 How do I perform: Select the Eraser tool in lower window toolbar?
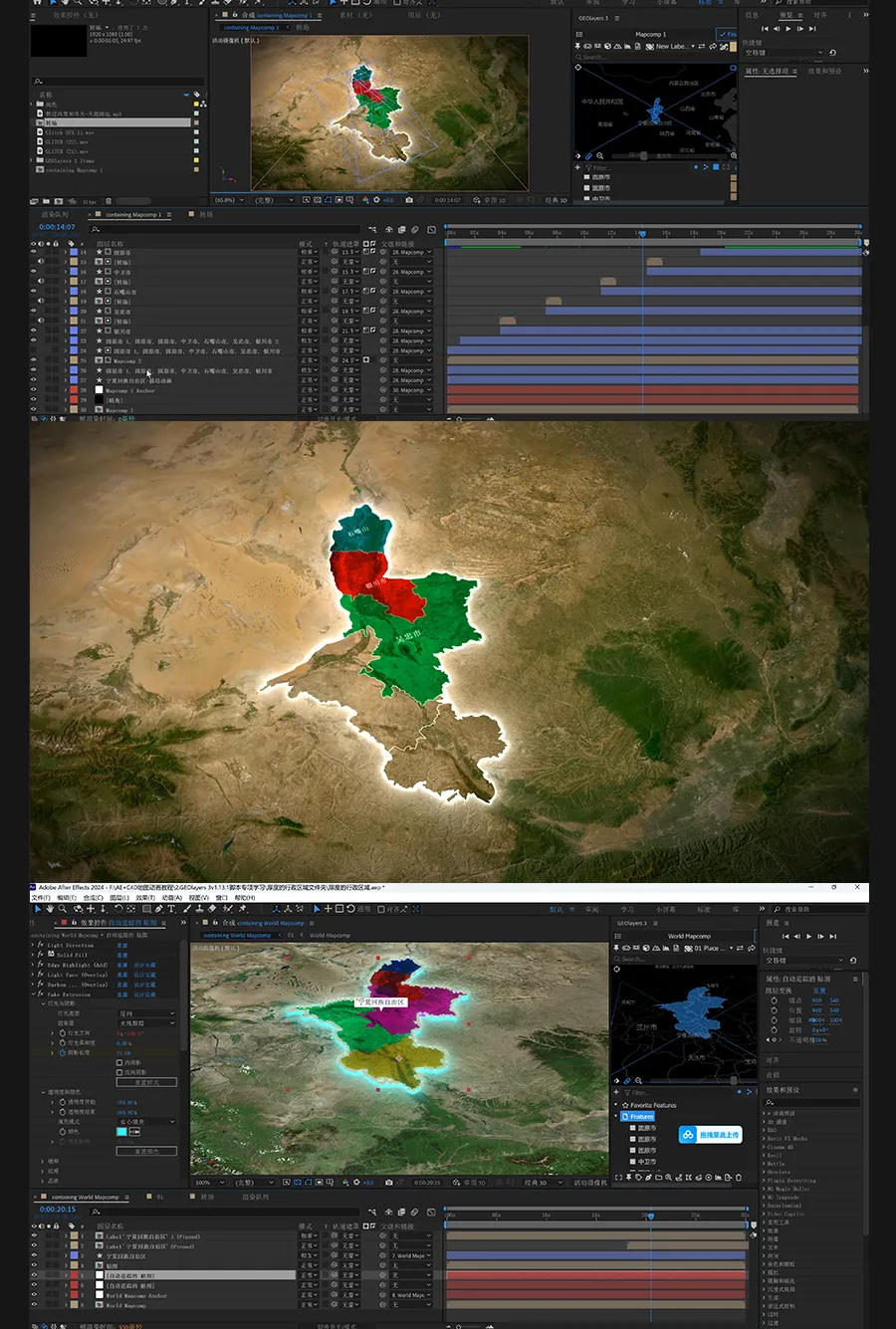pos(212,908)
